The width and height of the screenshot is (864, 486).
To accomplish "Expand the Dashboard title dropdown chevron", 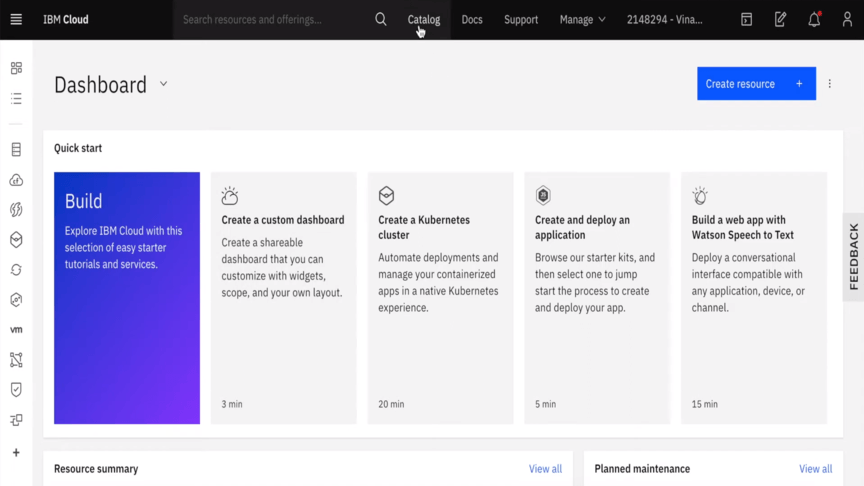I will pos(163,84).
